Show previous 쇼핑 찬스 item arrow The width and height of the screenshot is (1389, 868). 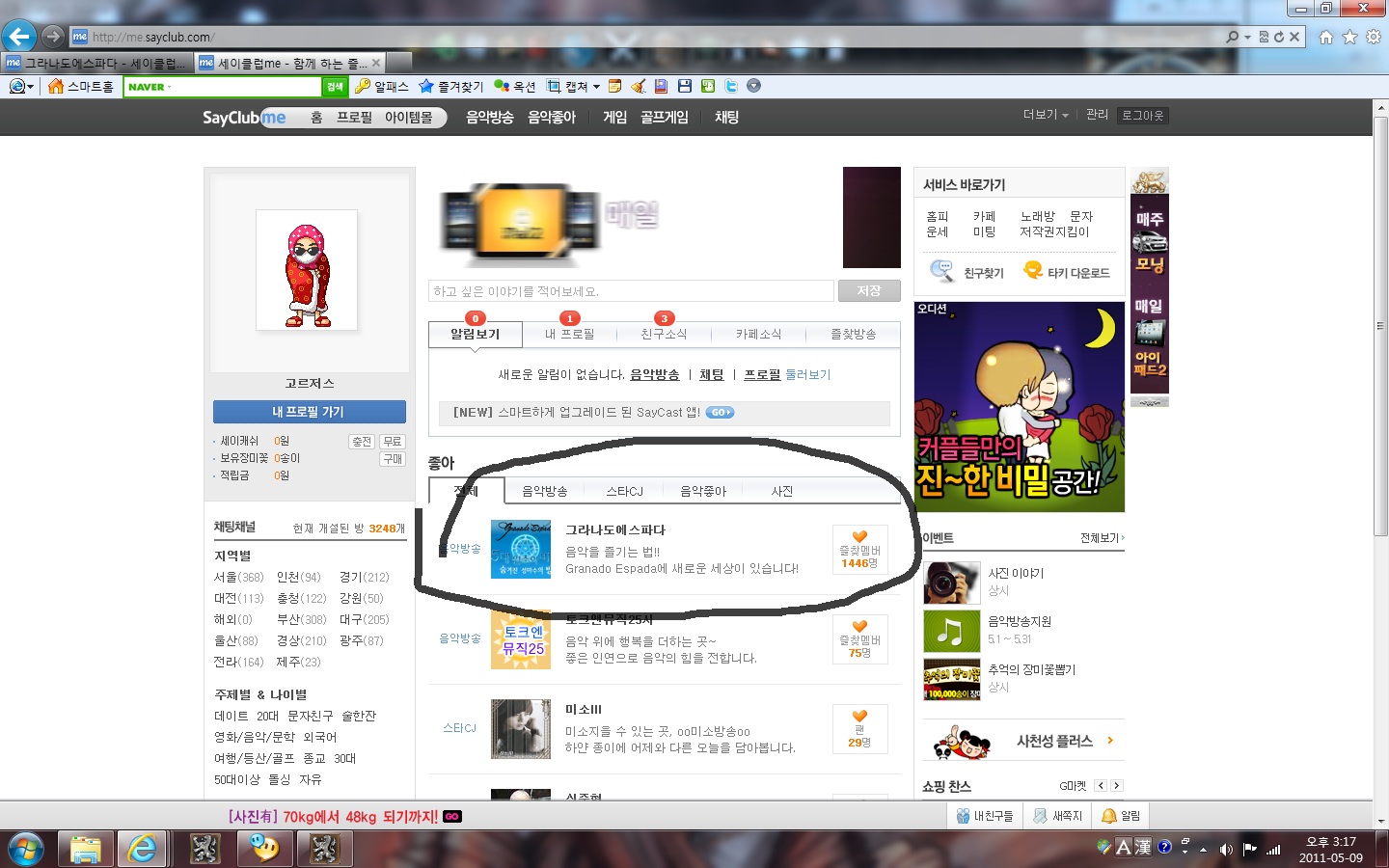pos(1101,786)
